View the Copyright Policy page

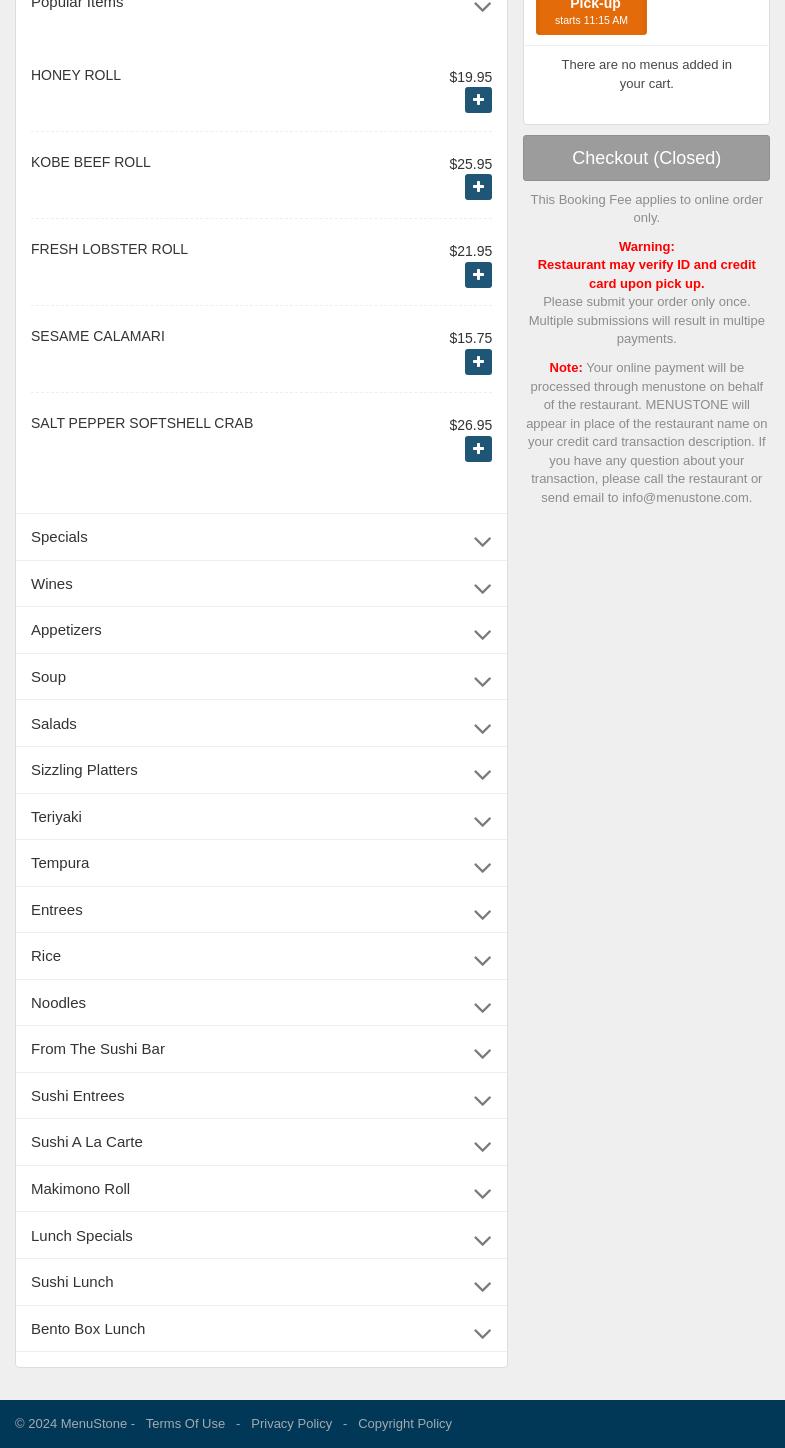[x=404, y=1423]
